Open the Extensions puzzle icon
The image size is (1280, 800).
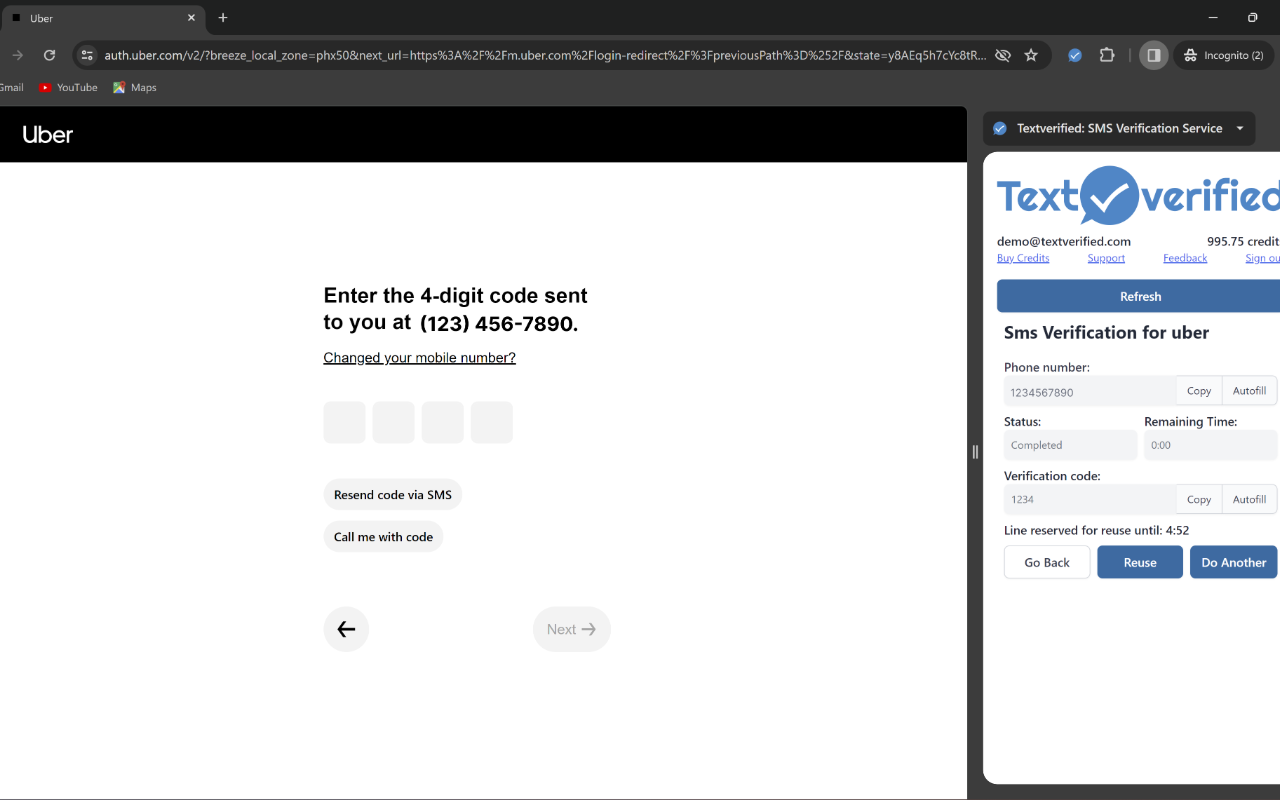click(1107, 55)
